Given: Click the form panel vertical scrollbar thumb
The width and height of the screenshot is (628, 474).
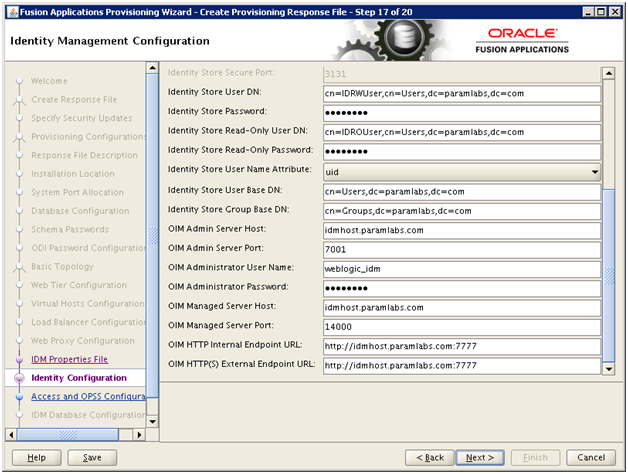Looking at the screenshot, I should click(608, 276).
